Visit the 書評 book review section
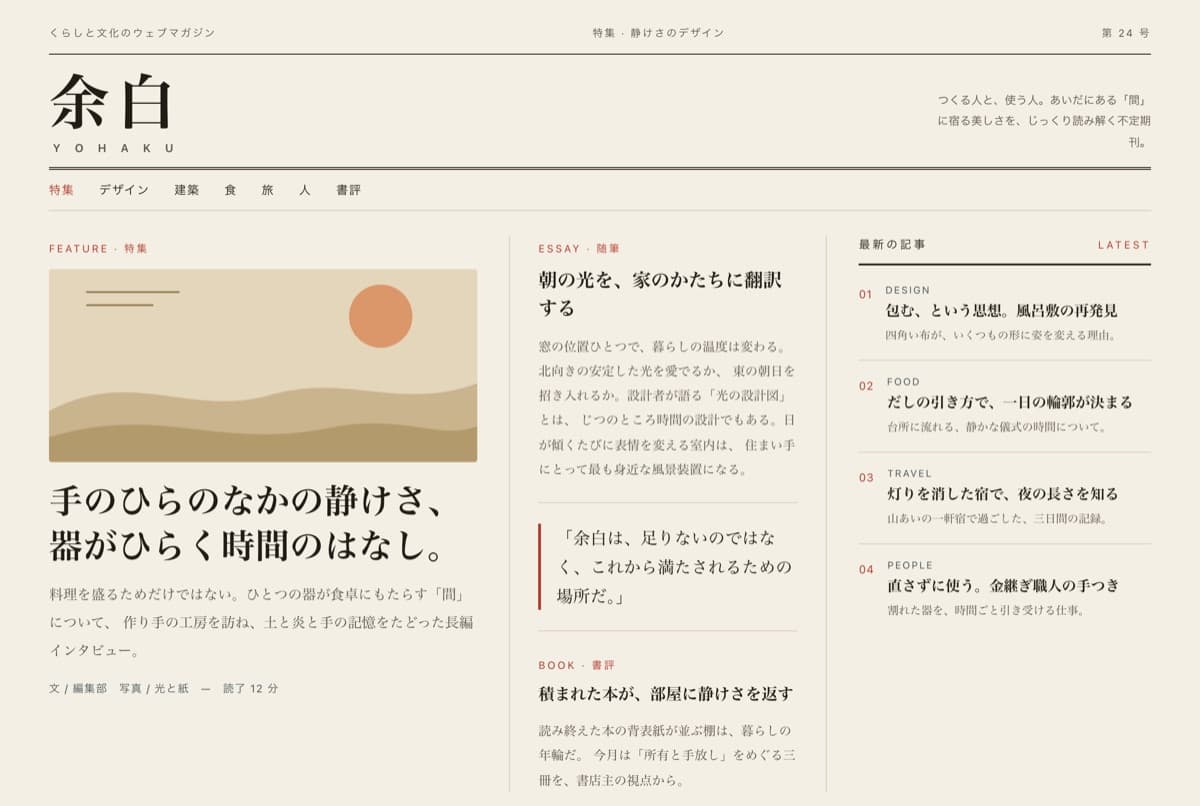 (x=349, y=189)
